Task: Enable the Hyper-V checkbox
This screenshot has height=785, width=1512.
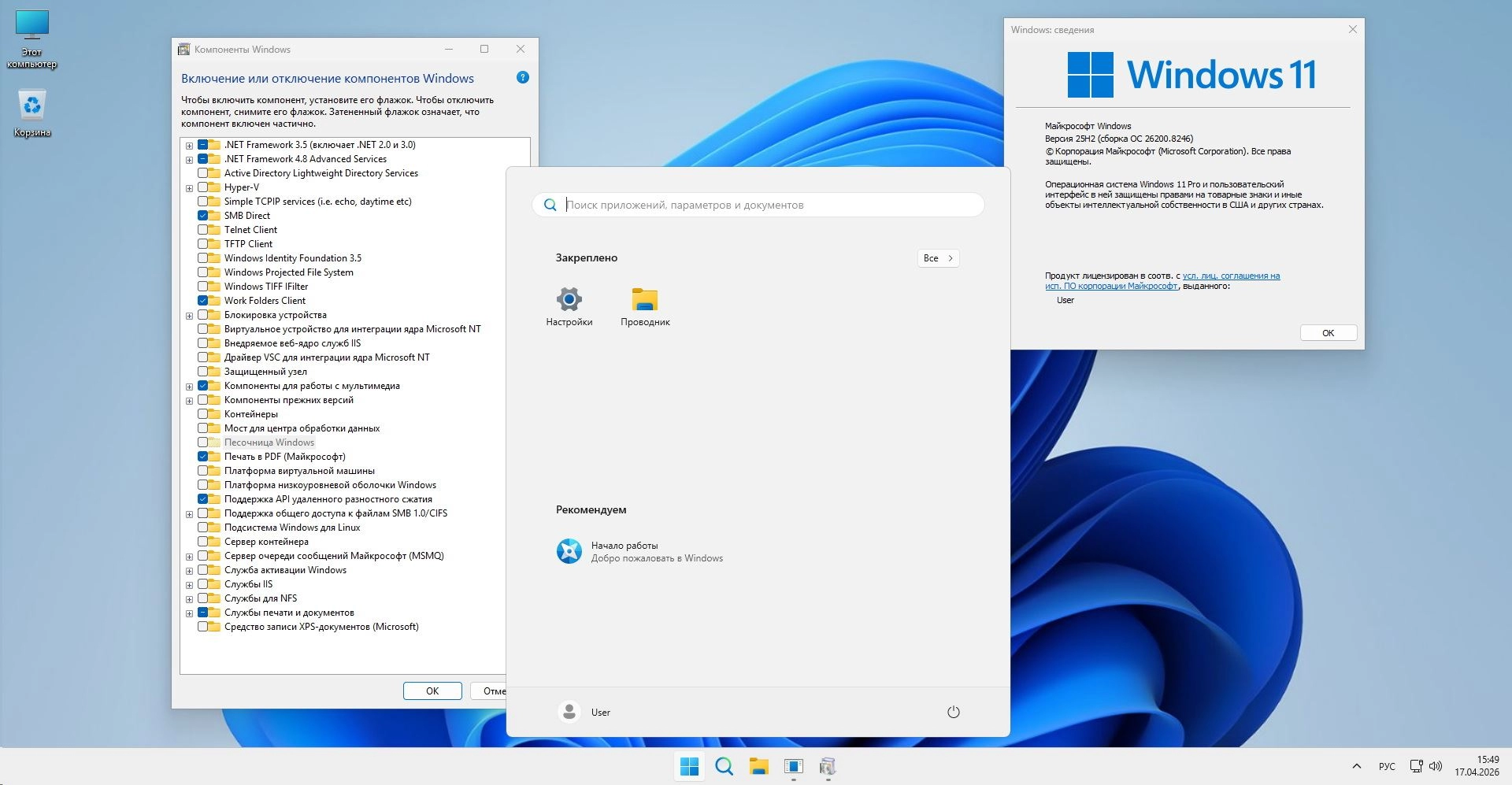Action: tap(203, 187)
